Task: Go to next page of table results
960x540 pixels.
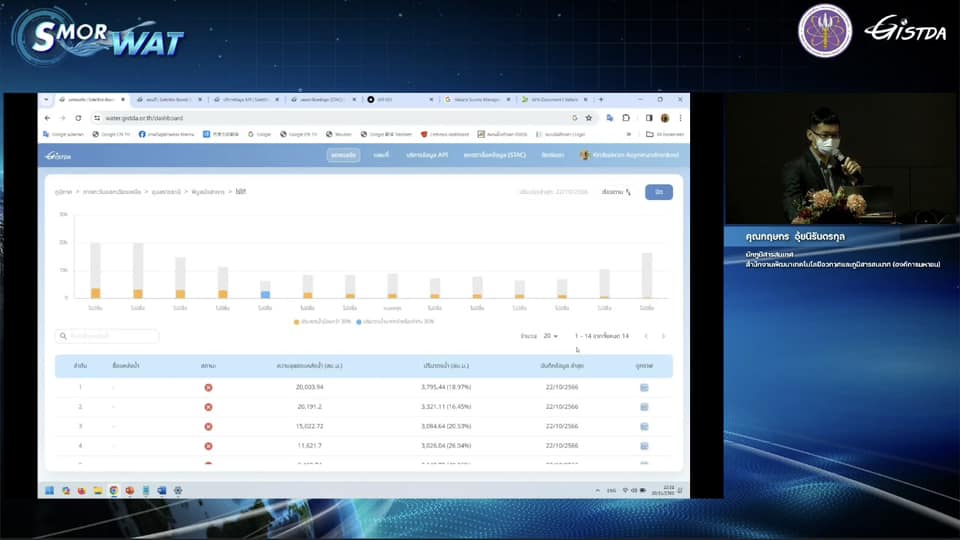Action: tap(663, 336)
